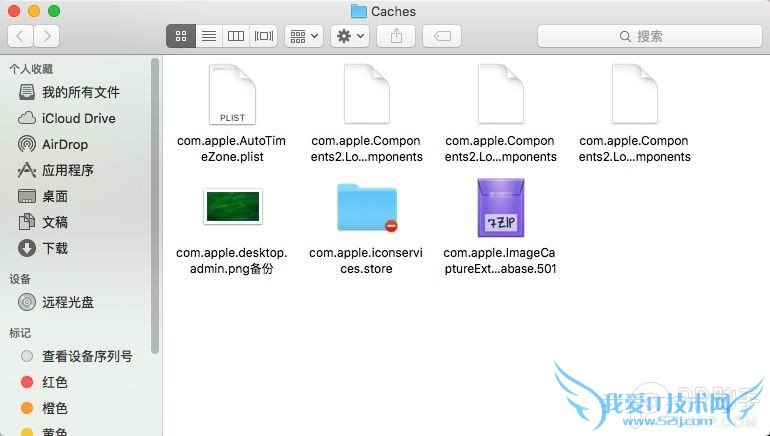Select the blank document icon directly after the PLIST file
This screenshot has height=436, width=770.
[x=366, y=95]
